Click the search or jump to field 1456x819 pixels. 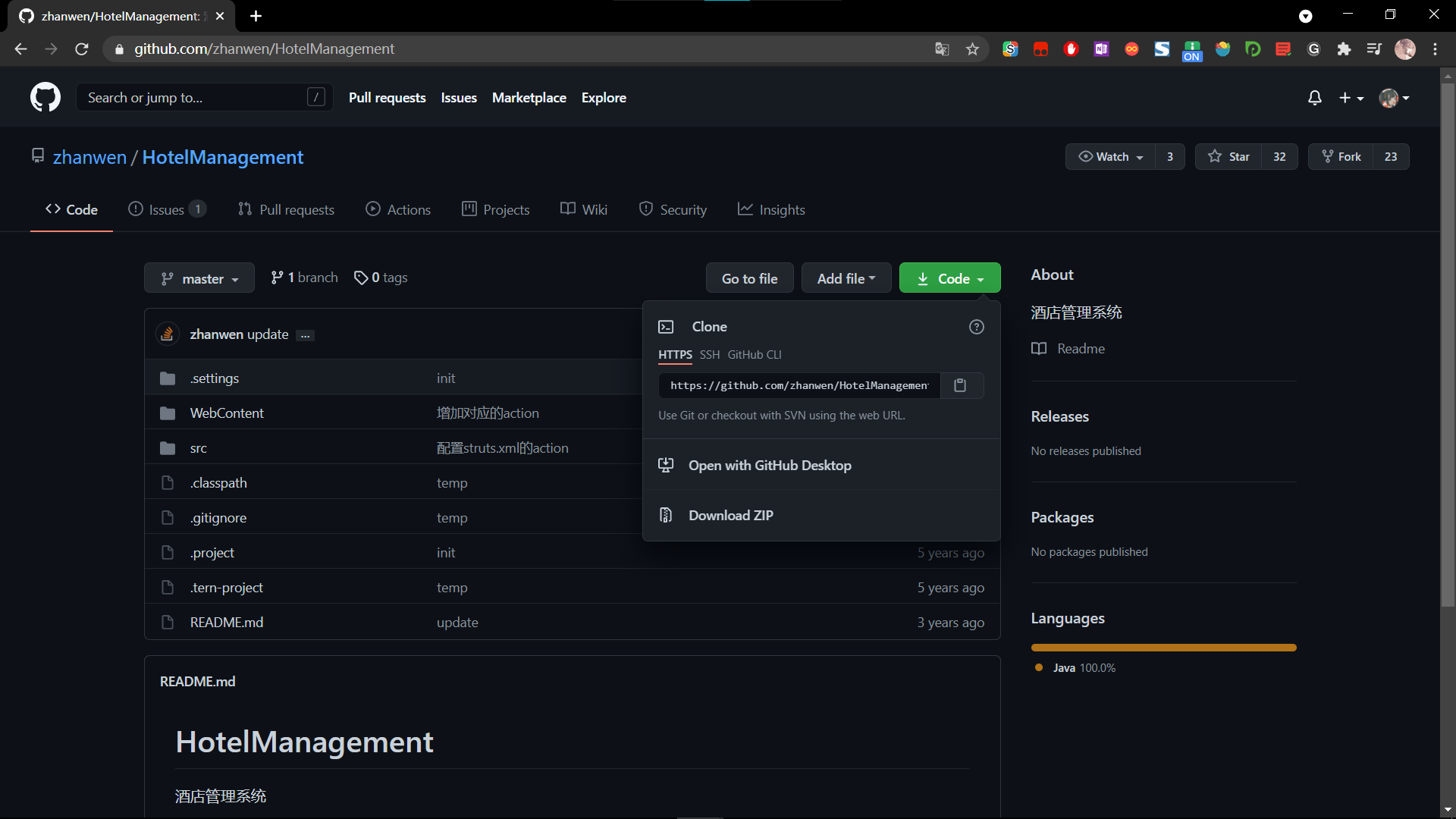tap(203, 97)
